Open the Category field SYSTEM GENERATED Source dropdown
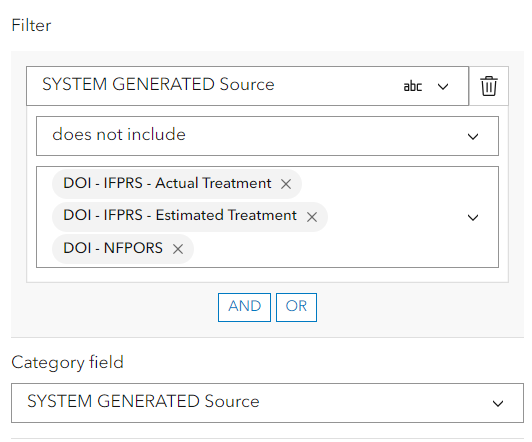The image size is (532, 442). (x=267, y=403)
